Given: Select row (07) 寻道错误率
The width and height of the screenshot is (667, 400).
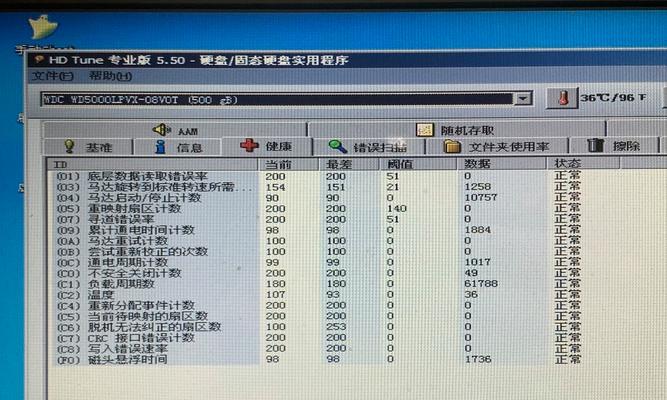Looking at the screenshot, I should (x=319, y=219).
